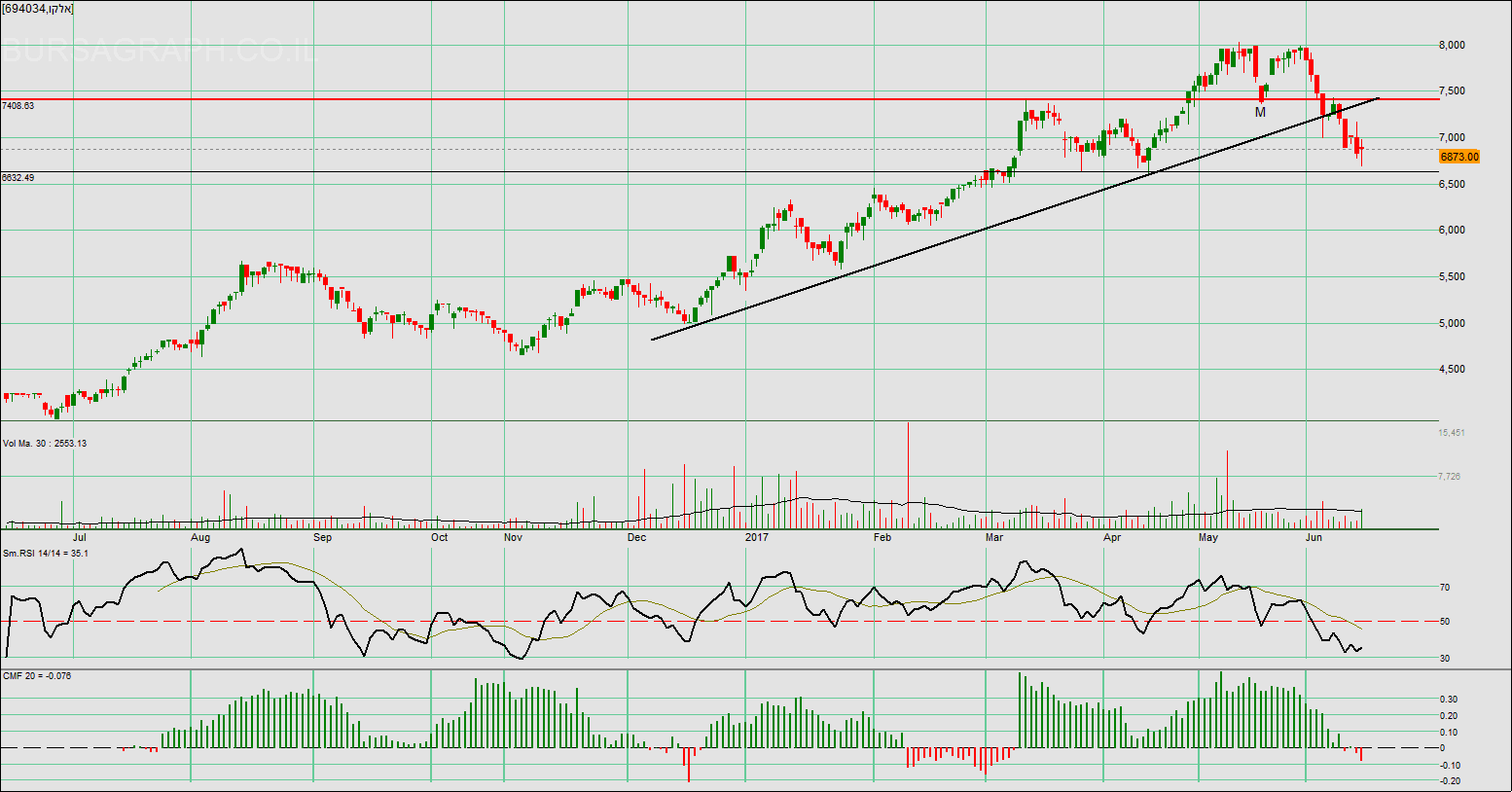Click the 6632.49 support level label
1512x792 pixels.
click(x=18, y=178)
